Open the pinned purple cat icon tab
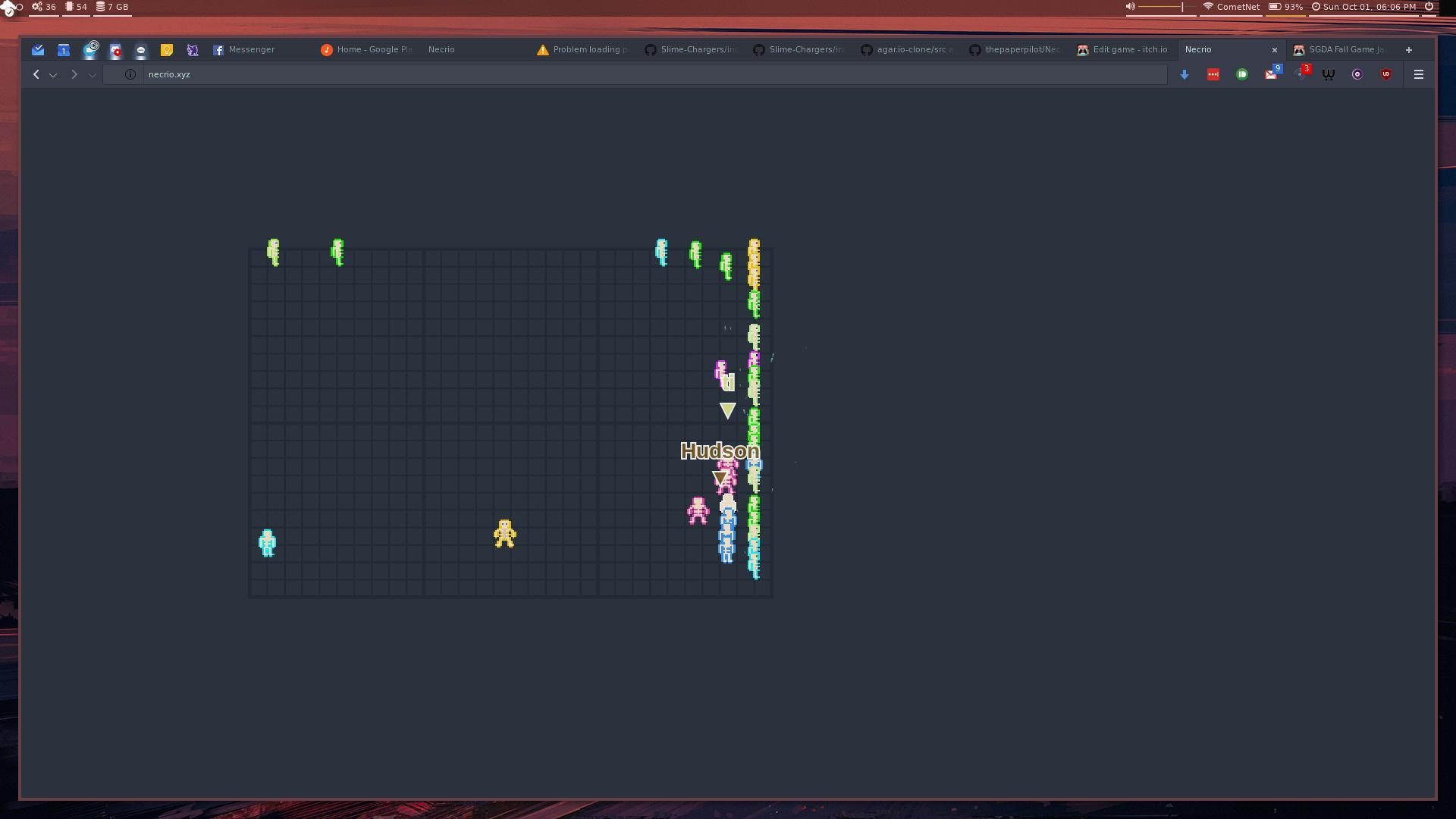1456x819 pixels. 193,50
